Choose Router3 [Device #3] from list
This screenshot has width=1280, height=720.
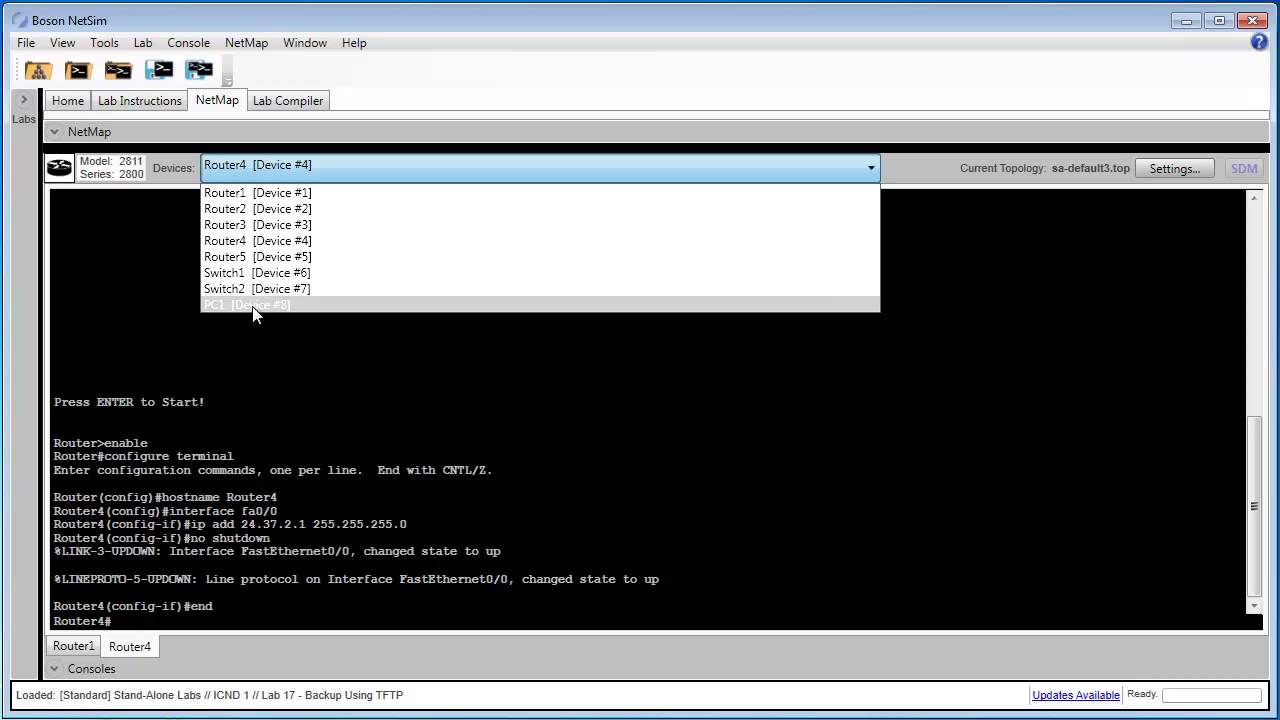540,225
